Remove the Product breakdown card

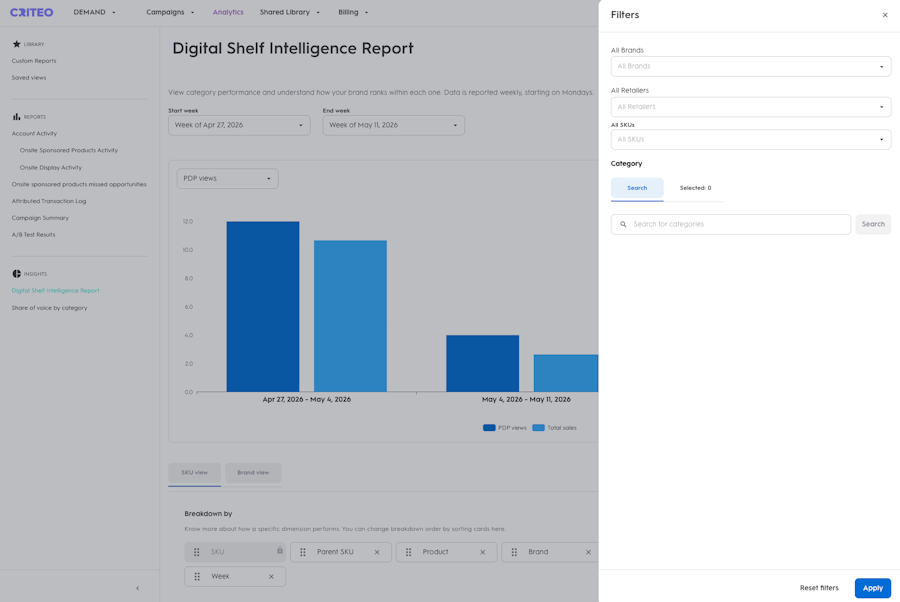pos(483,552)
